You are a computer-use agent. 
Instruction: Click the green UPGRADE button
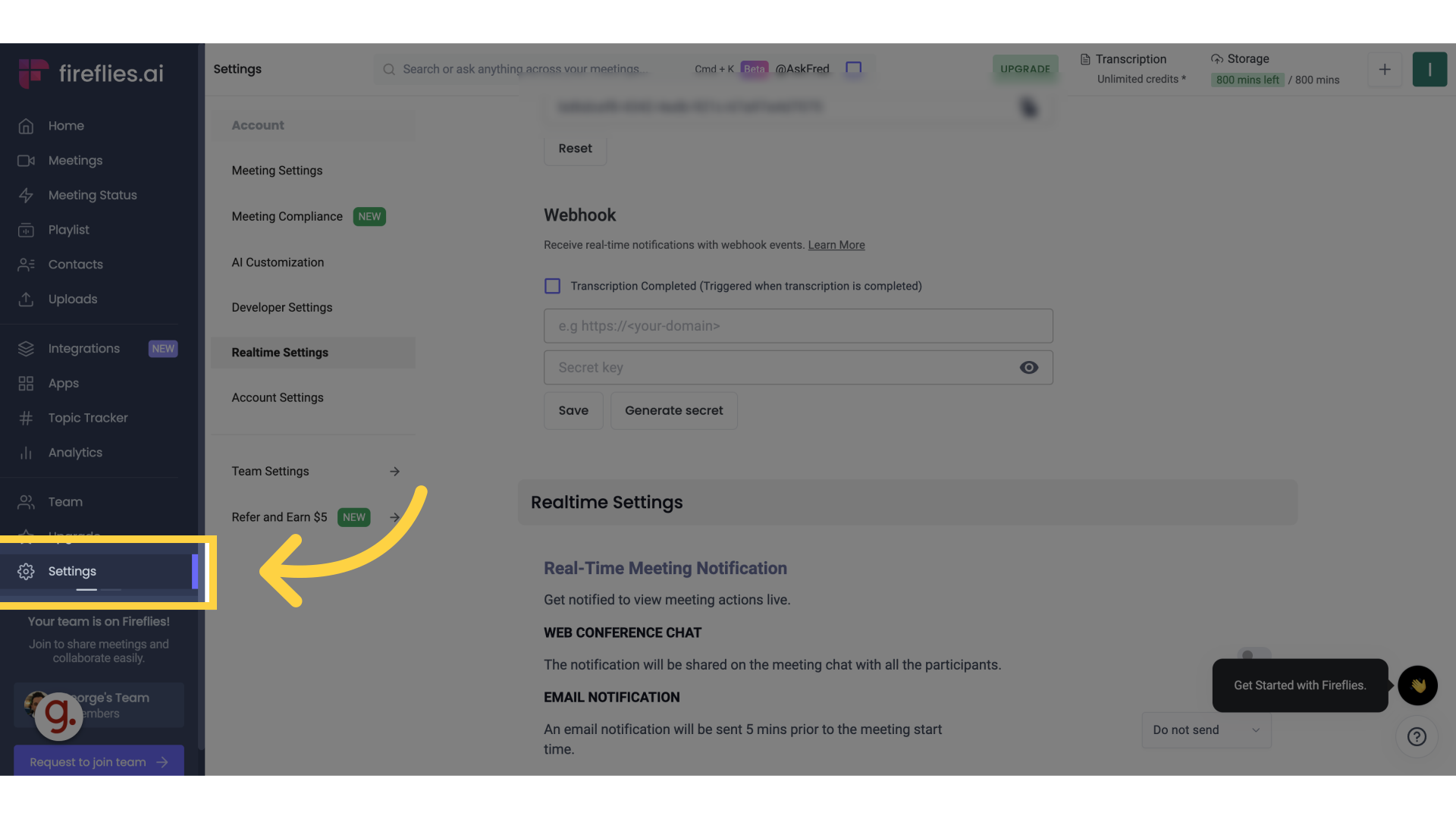[1025, 69]
